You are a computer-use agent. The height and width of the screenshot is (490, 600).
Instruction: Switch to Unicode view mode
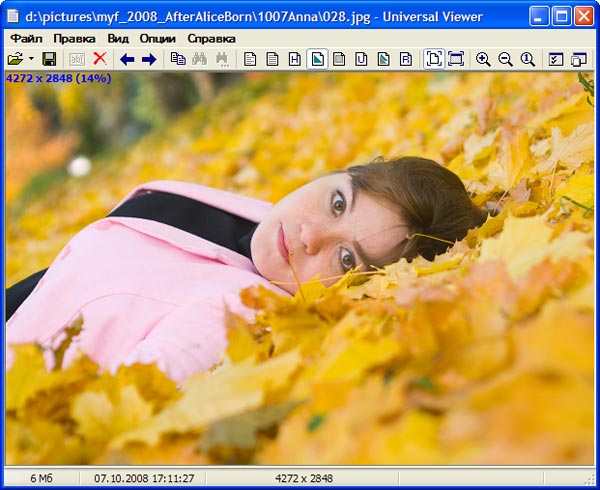click(x=361, y=59)
